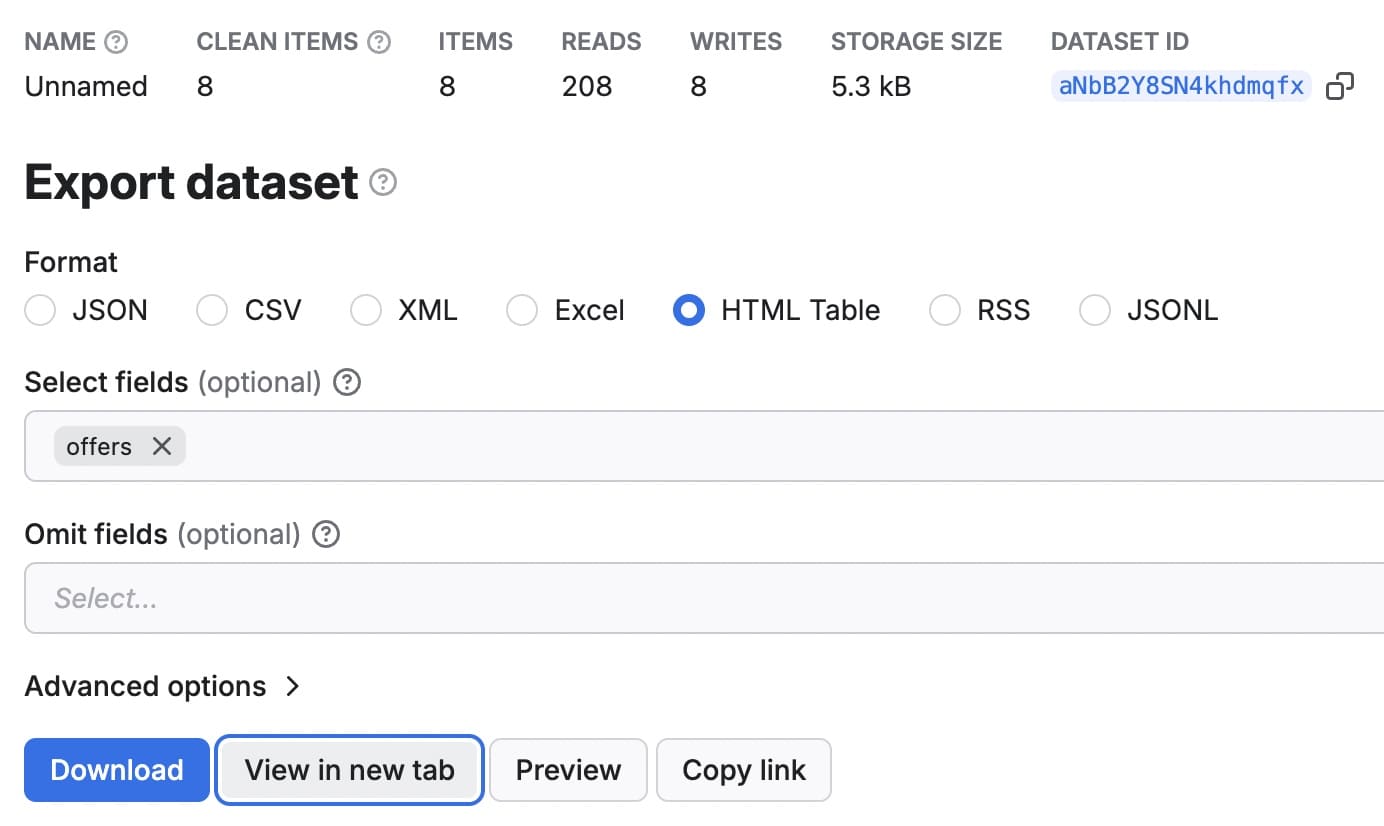Select the HTML Table format
1384x826 pixels.
(689, 311)
